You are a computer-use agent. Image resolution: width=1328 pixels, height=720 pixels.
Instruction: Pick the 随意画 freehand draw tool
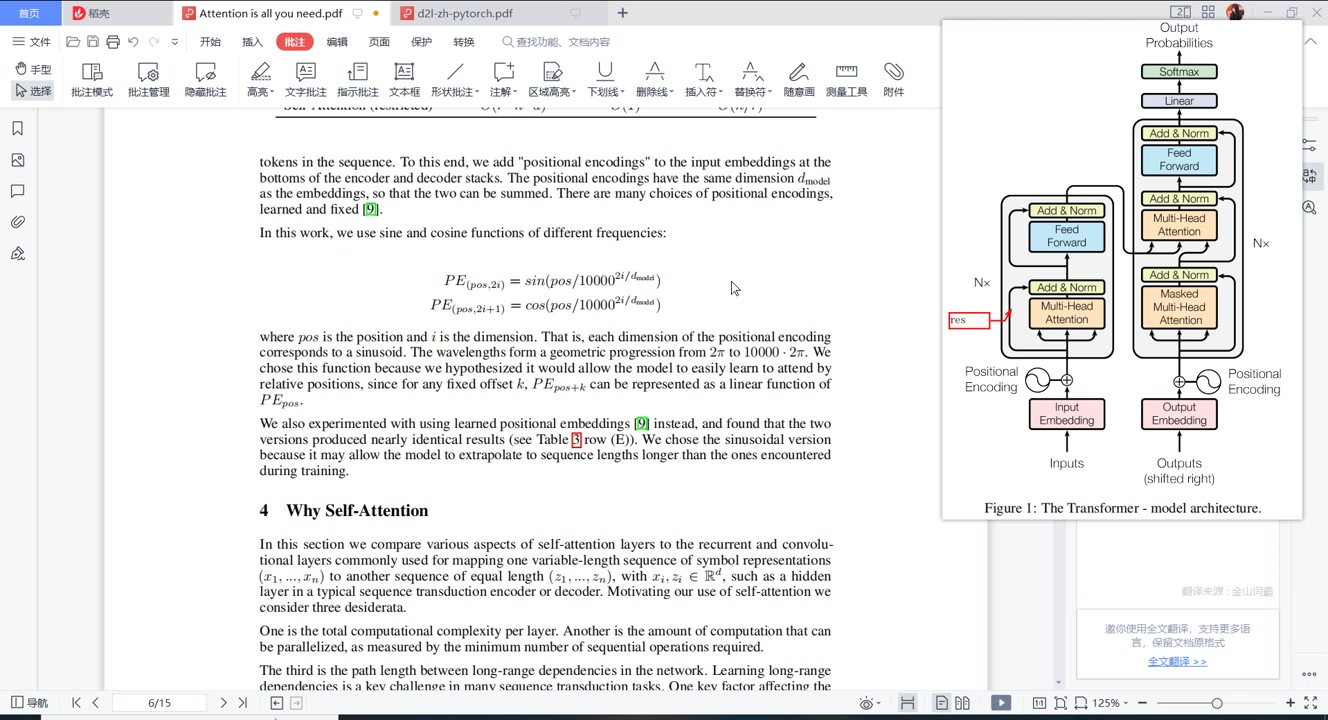[x=798, y=80]
